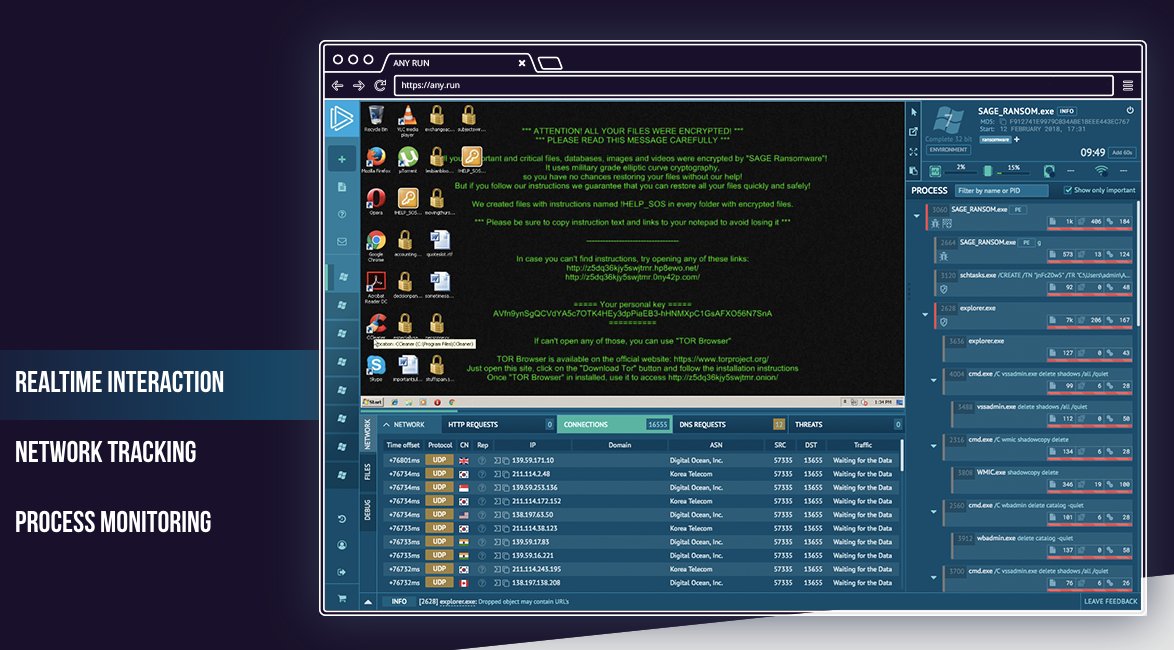This screenshot has height=650, width=1174.
Task: Click the VLC media player desktop icon
Action: [407, 120]
